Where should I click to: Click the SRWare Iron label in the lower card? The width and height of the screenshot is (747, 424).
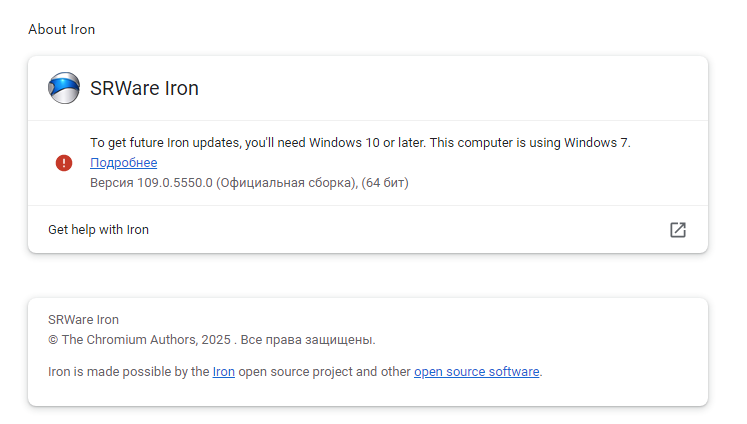(x=83, y=320)
